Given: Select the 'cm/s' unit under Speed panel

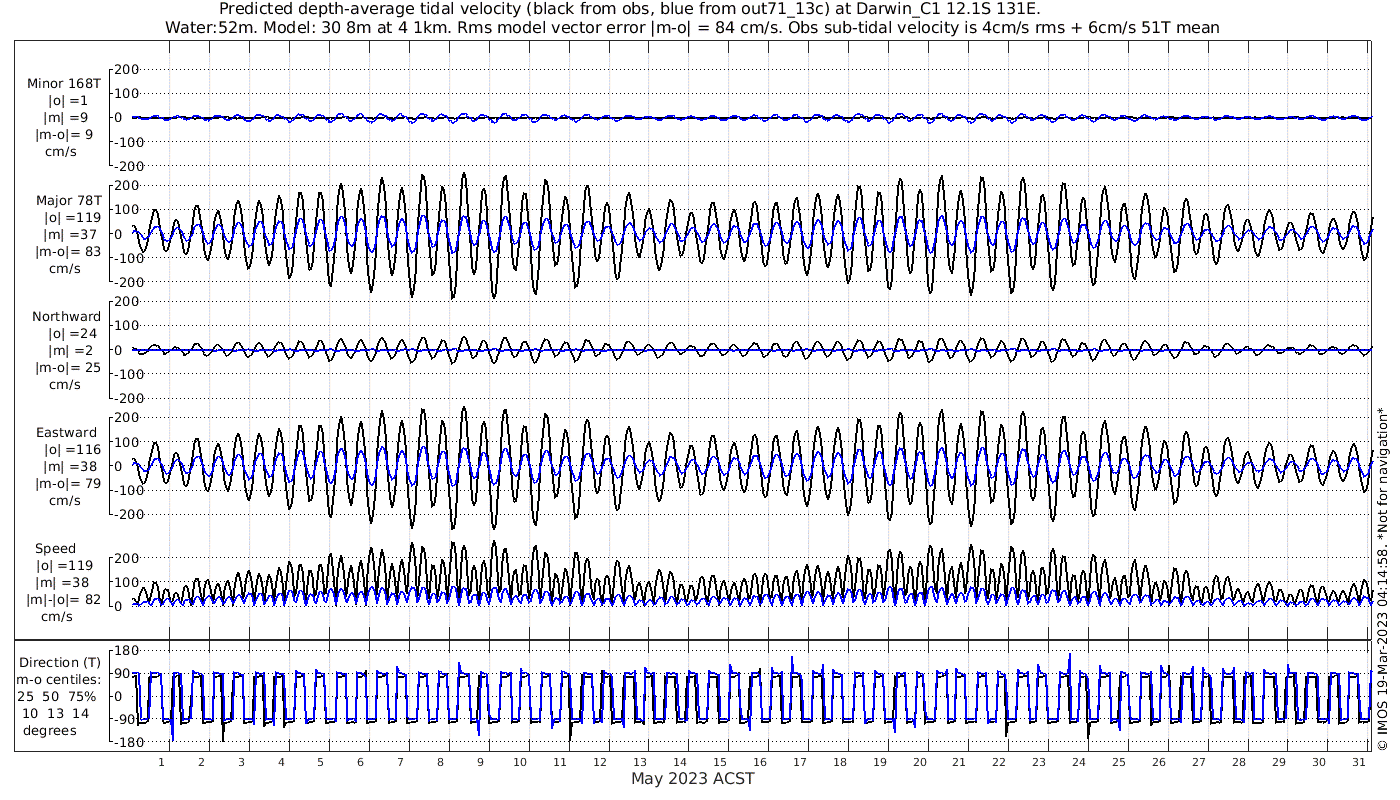Looking at the screenshot, I should click(59, 617).
